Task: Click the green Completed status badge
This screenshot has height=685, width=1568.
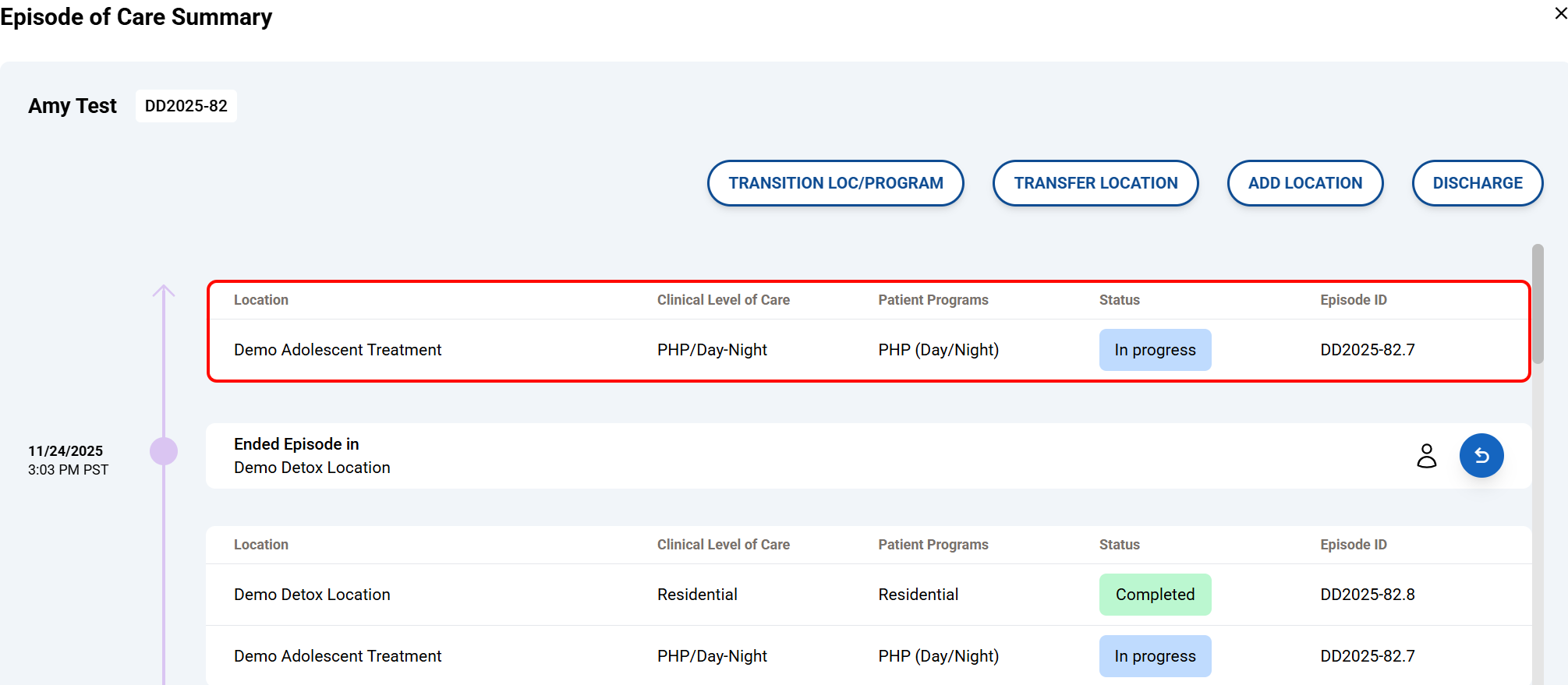Action: click(1155, 595)
